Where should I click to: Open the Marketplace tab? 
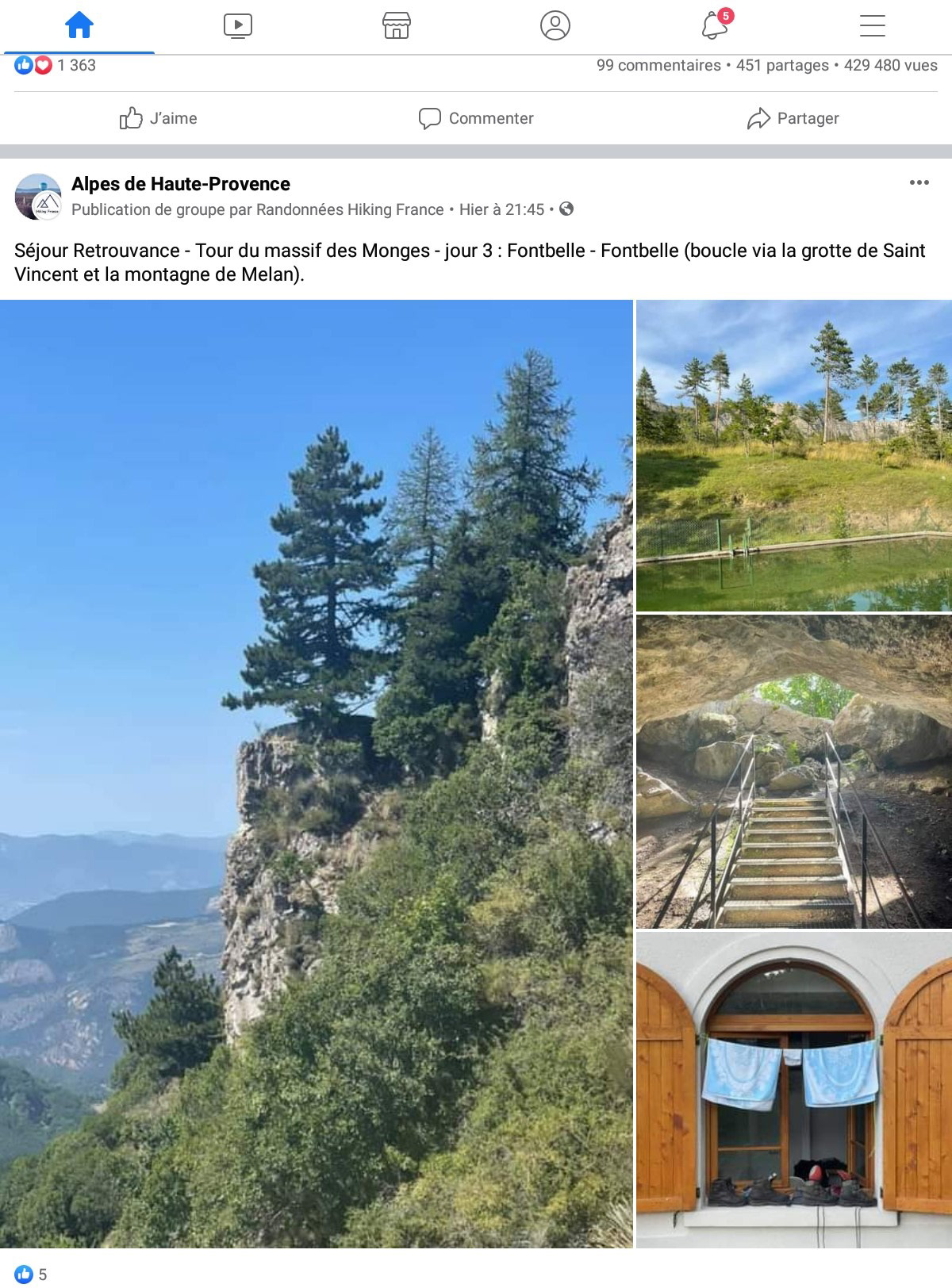pyautogui.click(x=396, y=25)
